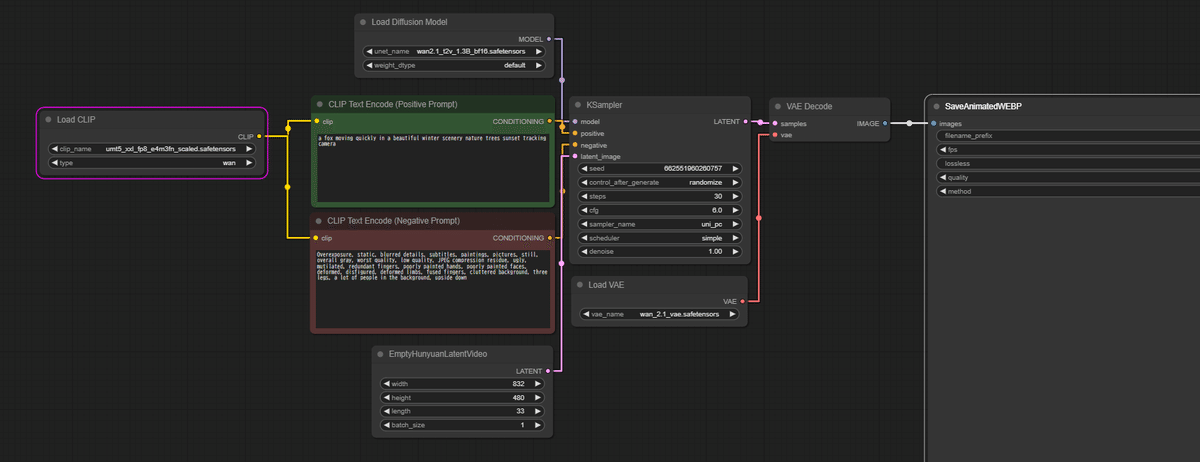Select the SaveAnimatedWEBP node title
The height and width of the screenshot is (462, 1200).
(x=982, y=106)
